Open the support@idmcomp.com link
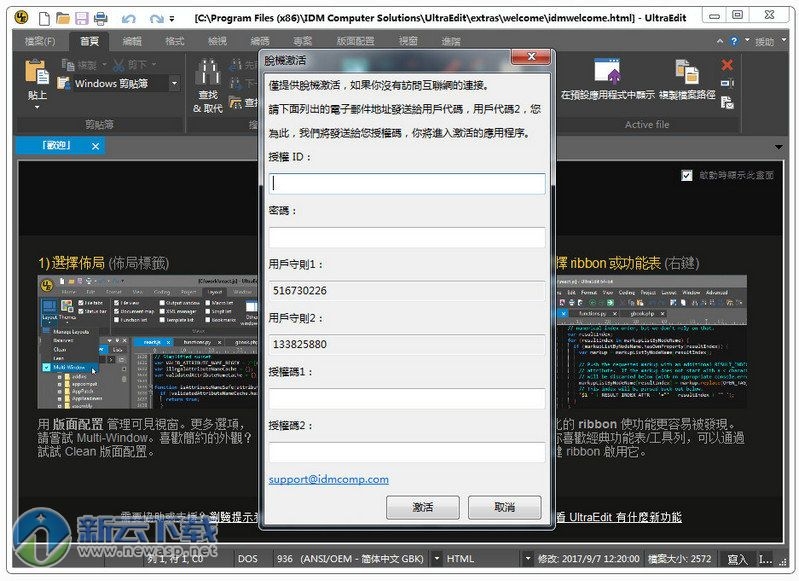The width and height of the screenshot is (799, 581). click(x=328, y=479)
